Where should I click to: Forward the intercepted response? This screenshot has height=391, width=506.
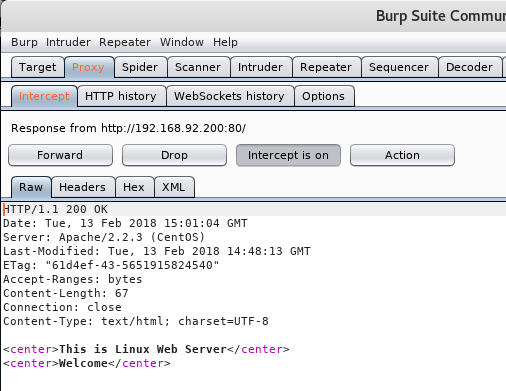click(60, 155)
